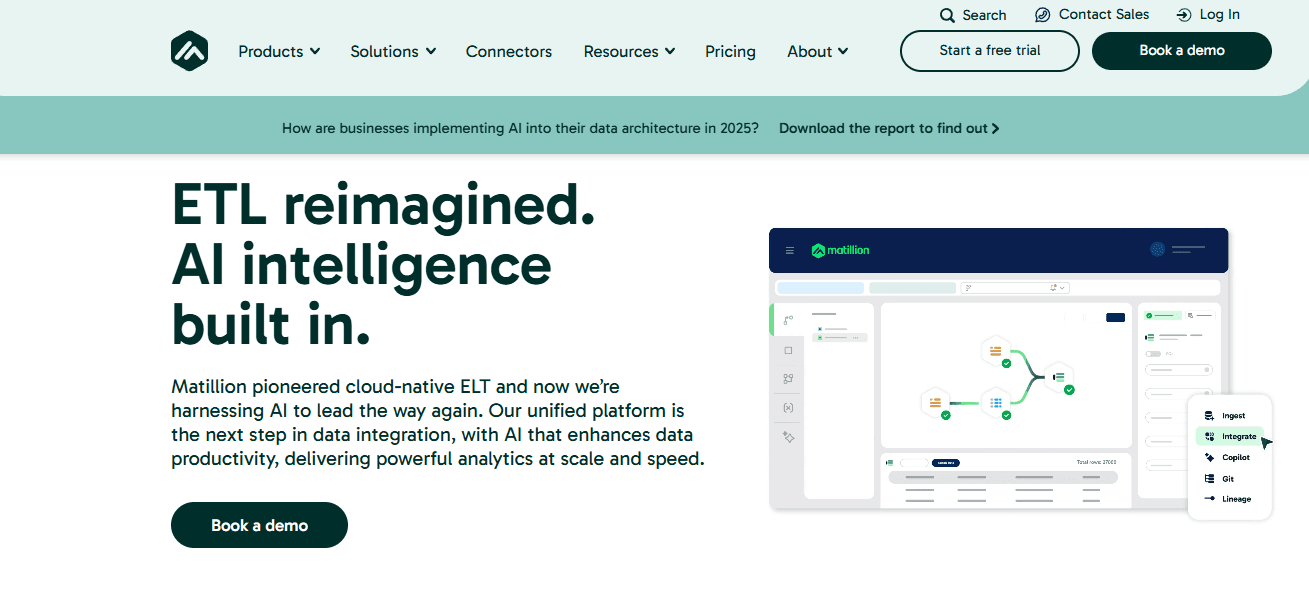Open the Contact Sales link at the top
The image size is (1309, 593).
pos(1092,15)
